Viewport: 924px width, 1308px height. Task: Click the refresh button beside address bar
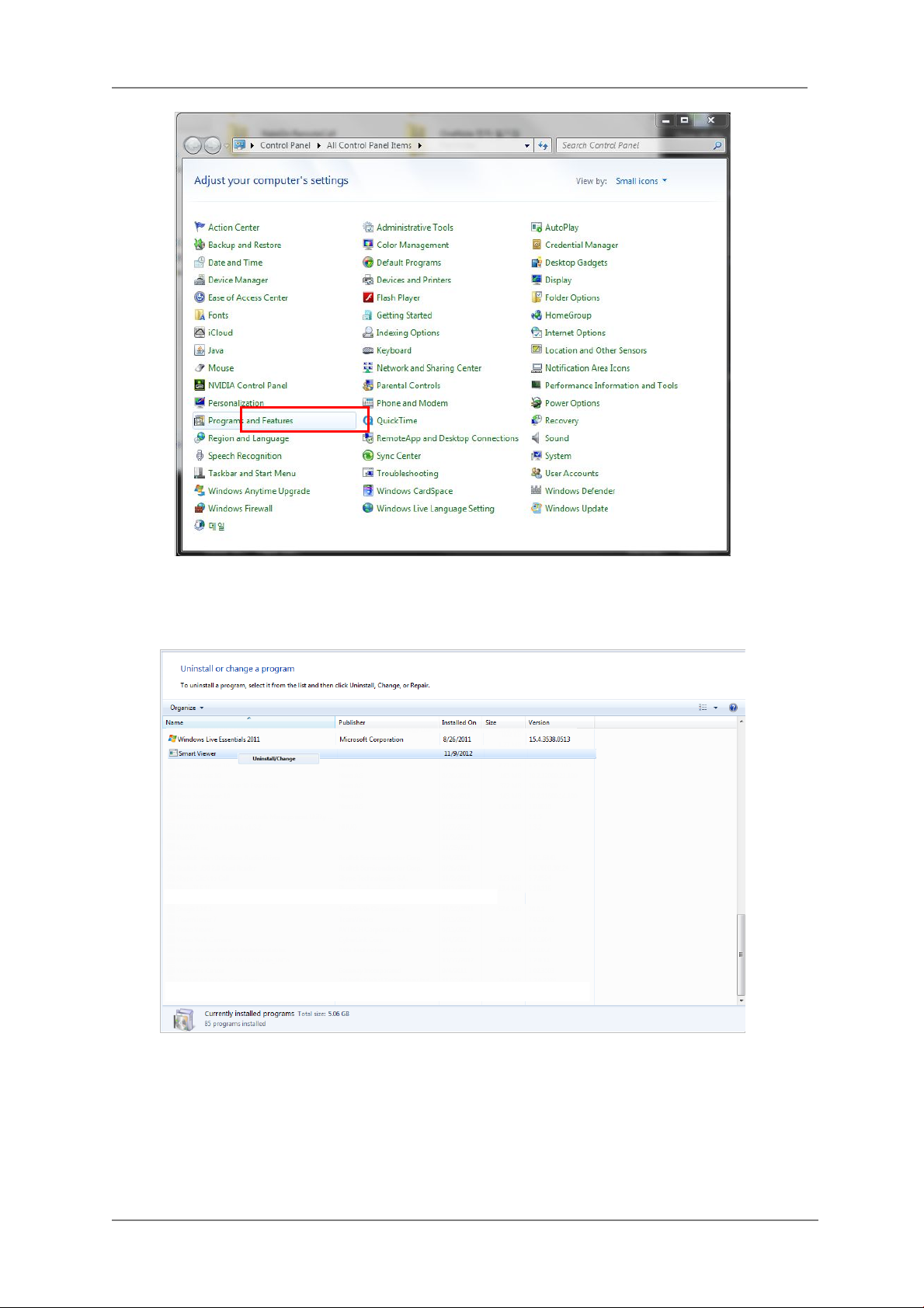543,145
